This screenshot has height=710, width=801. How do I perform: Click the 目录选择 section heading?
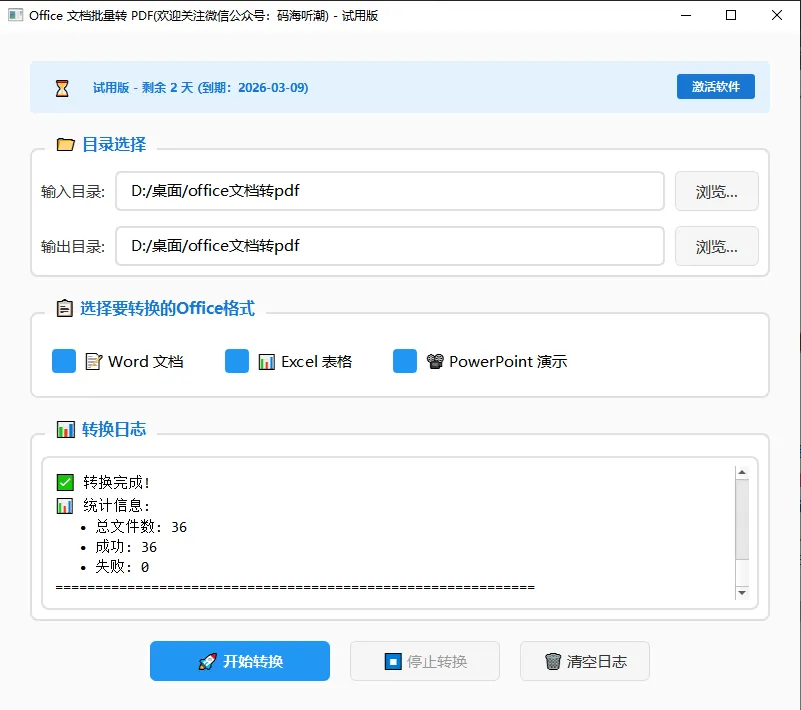pyautogui.click(x=114, y=145)
